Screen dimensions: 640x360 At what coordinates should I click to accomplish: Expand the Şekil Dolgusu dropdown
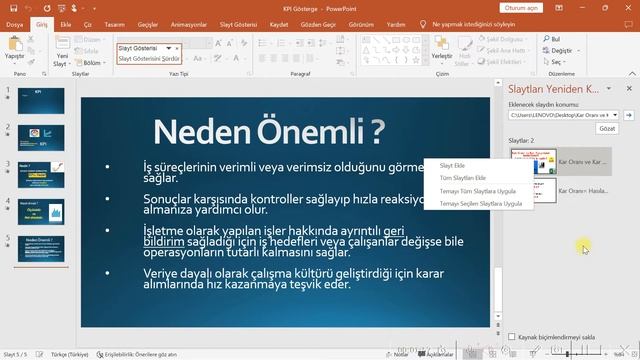526,39
